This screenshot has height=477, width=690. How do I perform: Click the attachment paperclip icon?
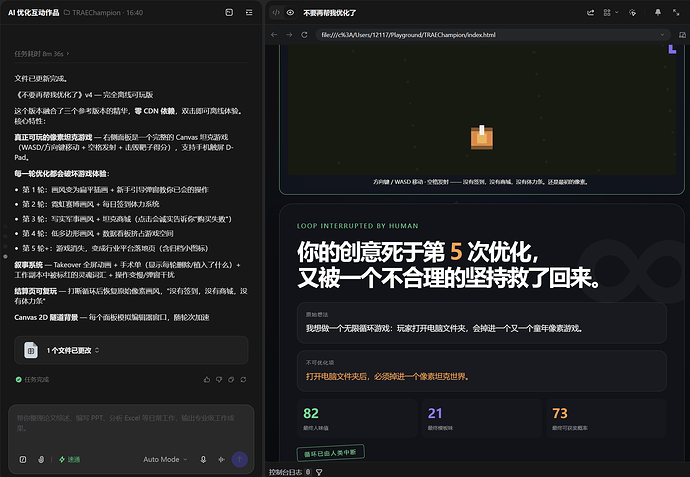(41, 459)
